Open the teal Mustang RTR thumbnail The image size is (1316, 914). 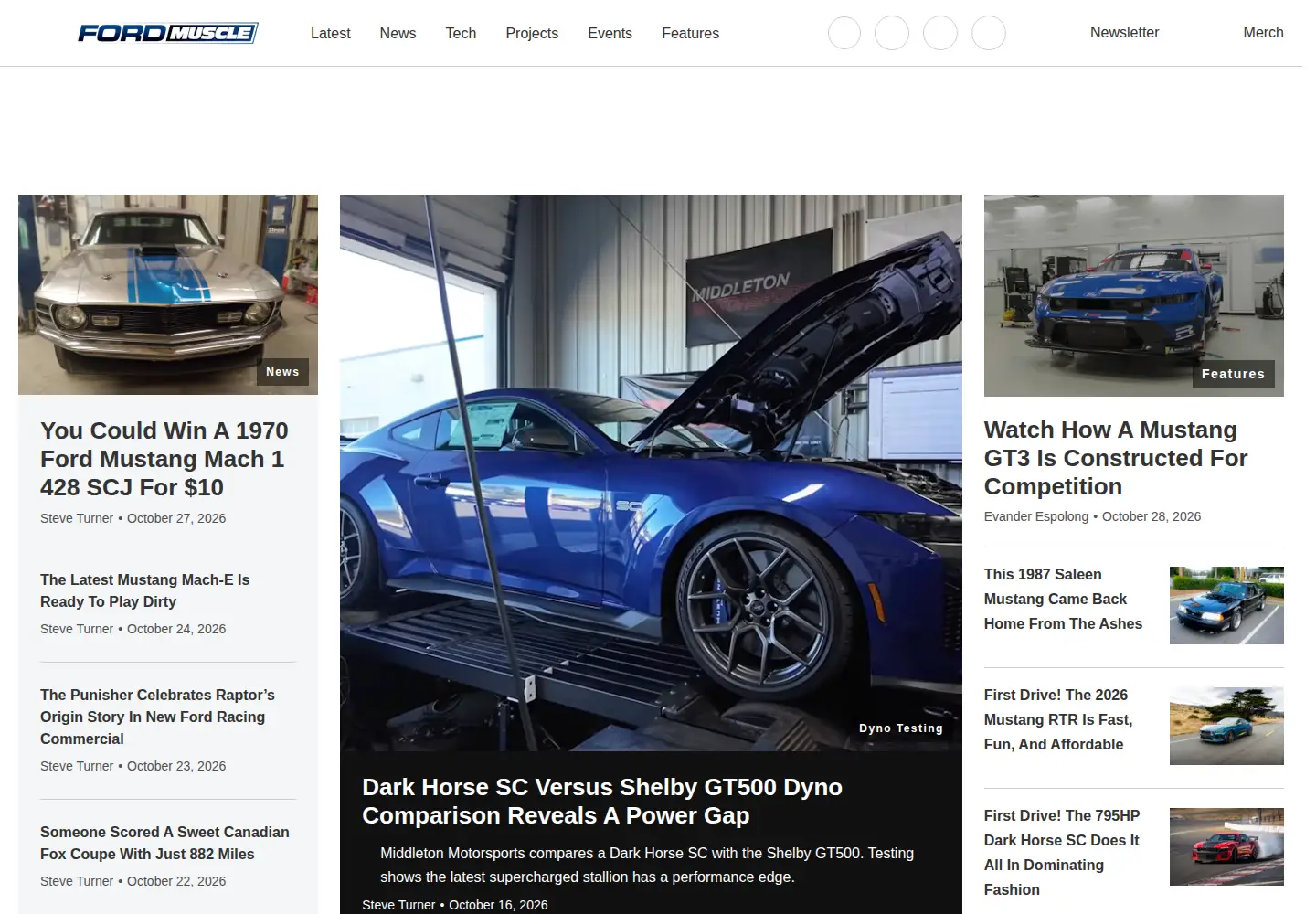tap(1226, 726)
